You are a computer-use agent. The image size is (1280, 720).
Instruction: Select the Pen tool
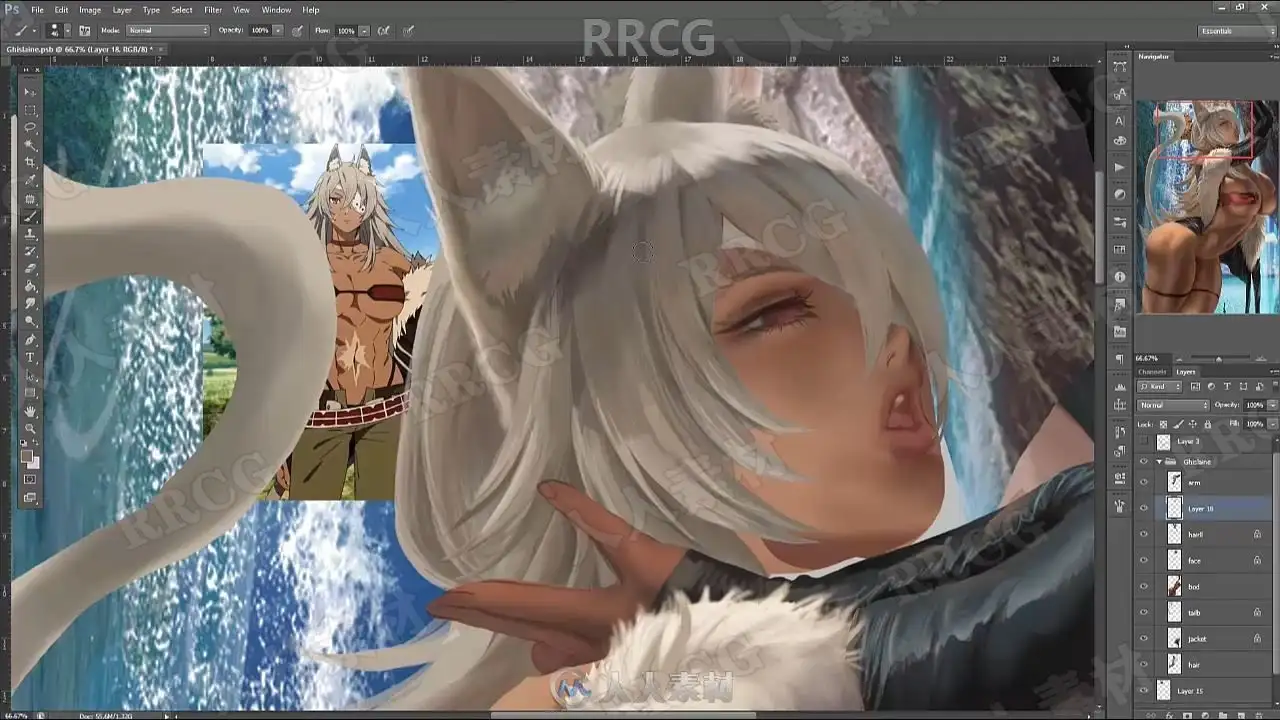click(x=30, y=340)
